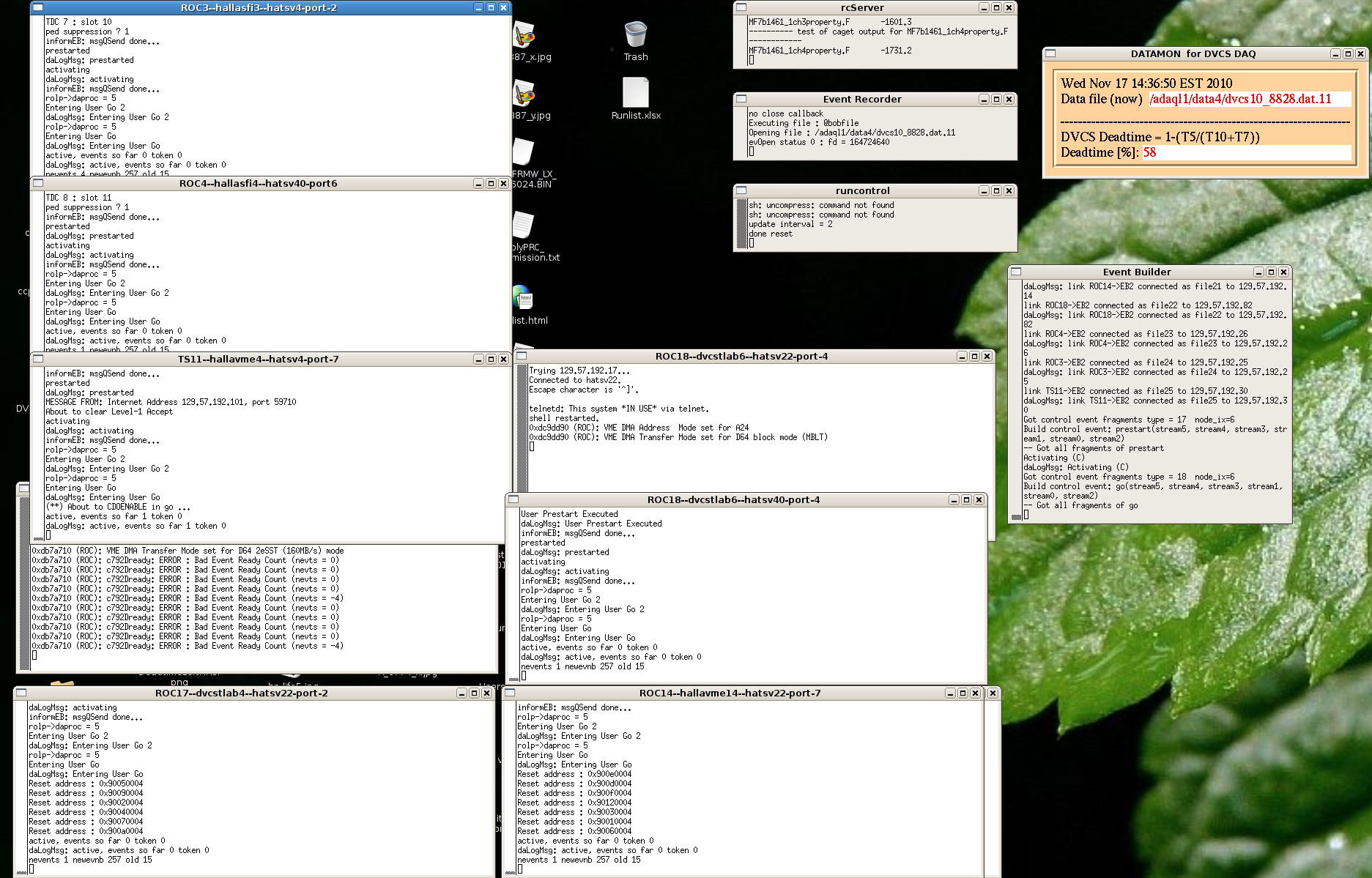The image size is (1372, 878).
Task: Open window menu of ROC4 hallasfi4 terminal
Action: point(38,183)
